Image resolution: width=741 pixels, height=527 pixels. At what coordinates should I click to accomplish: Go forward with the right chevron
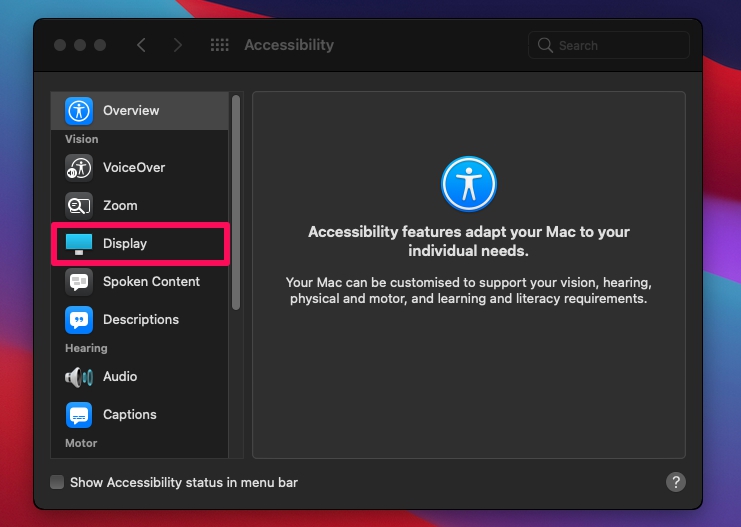(x=178, y=45)
